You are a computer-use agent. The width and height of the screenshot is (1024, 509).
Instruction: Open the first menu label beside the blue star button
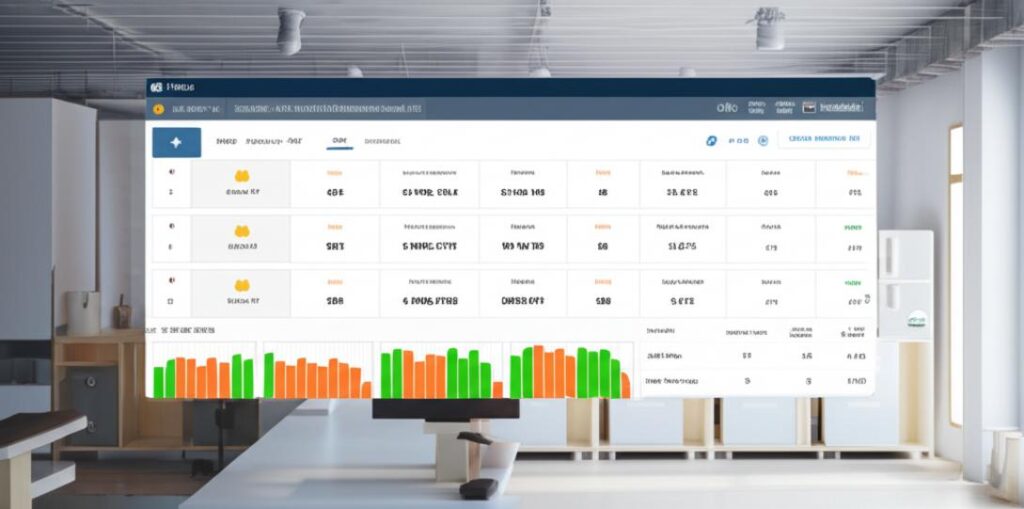pyautogui.click(x=226, y=142)
